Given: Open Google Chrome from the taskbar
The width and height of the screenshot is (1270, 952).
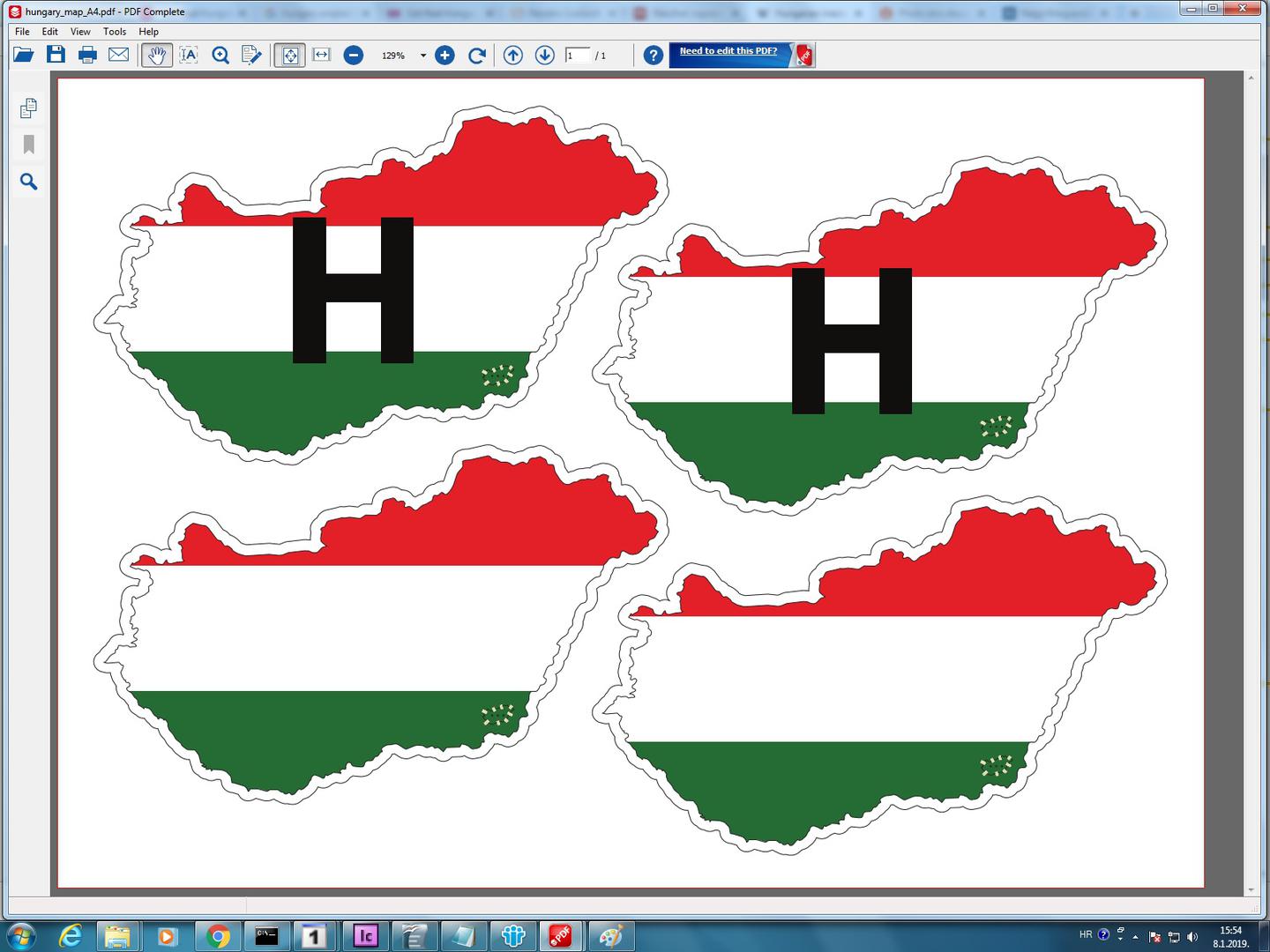Looking at the screenshot, I should coord(218,935).
